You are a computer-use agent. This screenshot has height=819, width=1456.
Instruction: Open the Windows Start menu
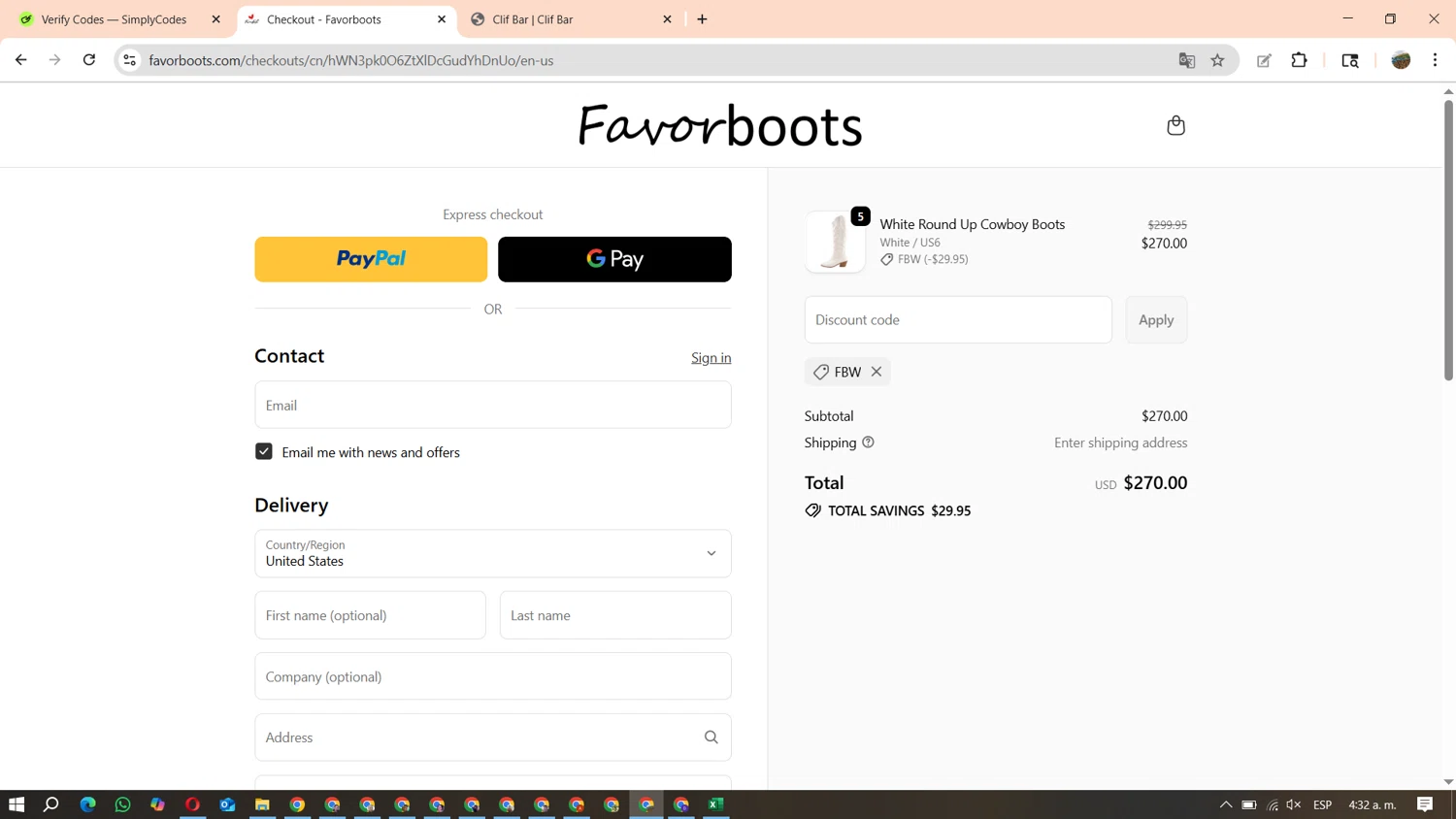(17, 804)
